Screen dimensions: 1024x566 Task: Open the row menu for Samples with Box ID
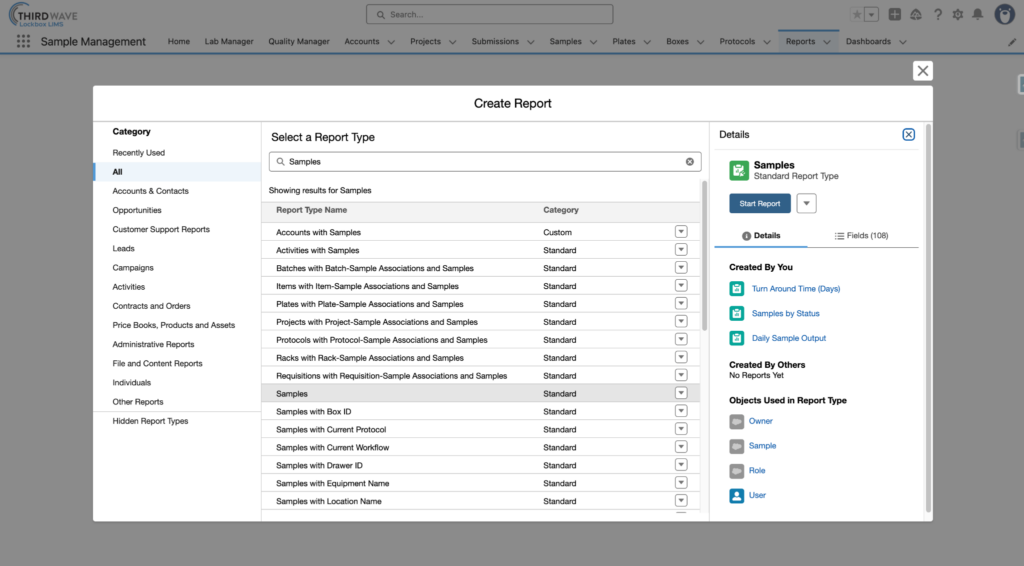pyautogui.click(x=681, y=411)
